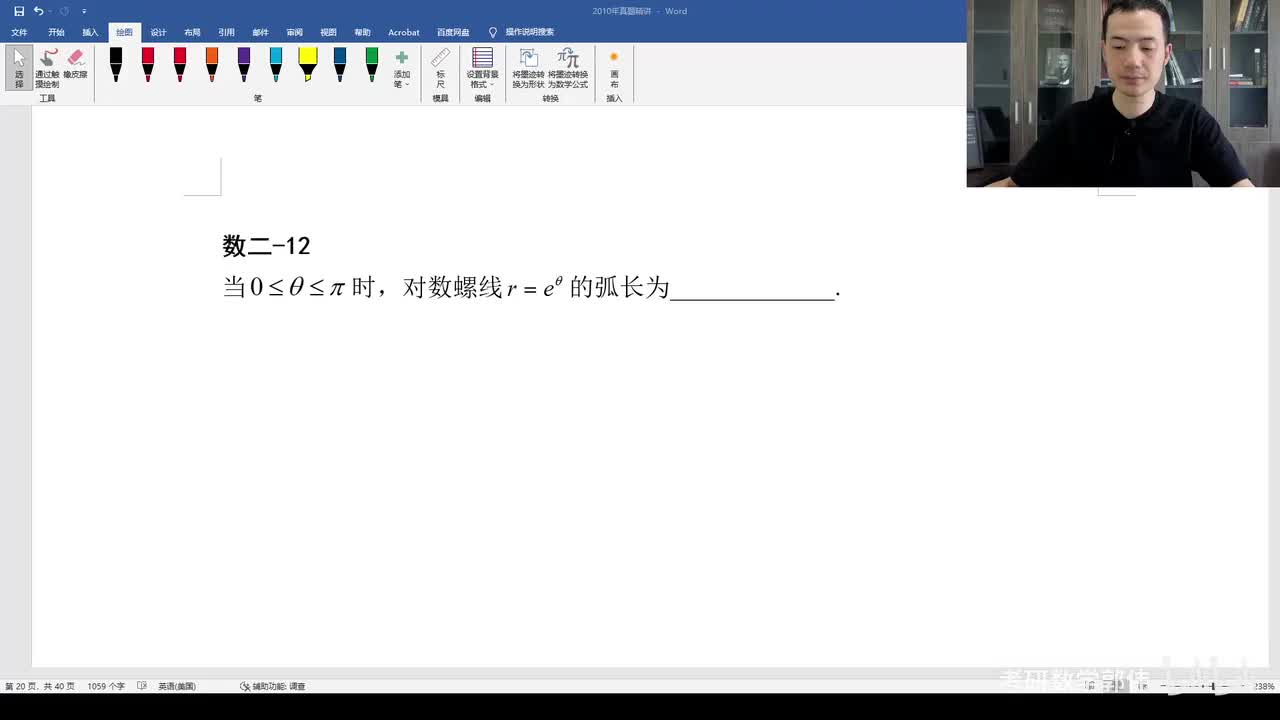The width and height of the screenshot is (1280, 720).
Task: Open the Quick Access Toolbar customize arrow
Action: coord(84,11)
